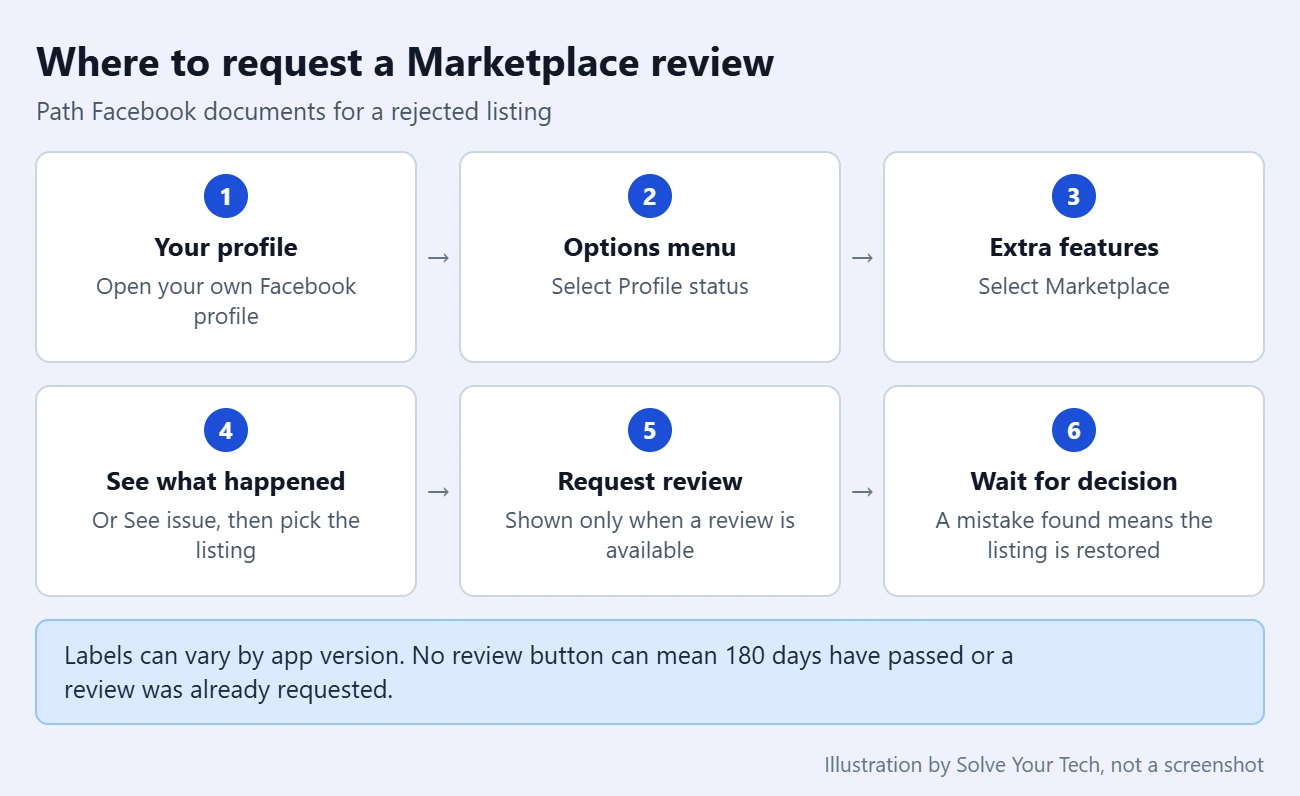Select the "Options menu" heading
The width and height of the screenshot is (1300, 796).
click(x=650, y=247)
